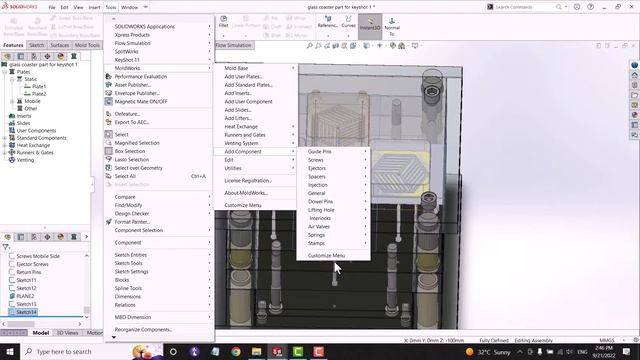The image size is (640, 360).
Task: Toggle Screws Mobile Side checkbox
Action: (x=12, y=256)
